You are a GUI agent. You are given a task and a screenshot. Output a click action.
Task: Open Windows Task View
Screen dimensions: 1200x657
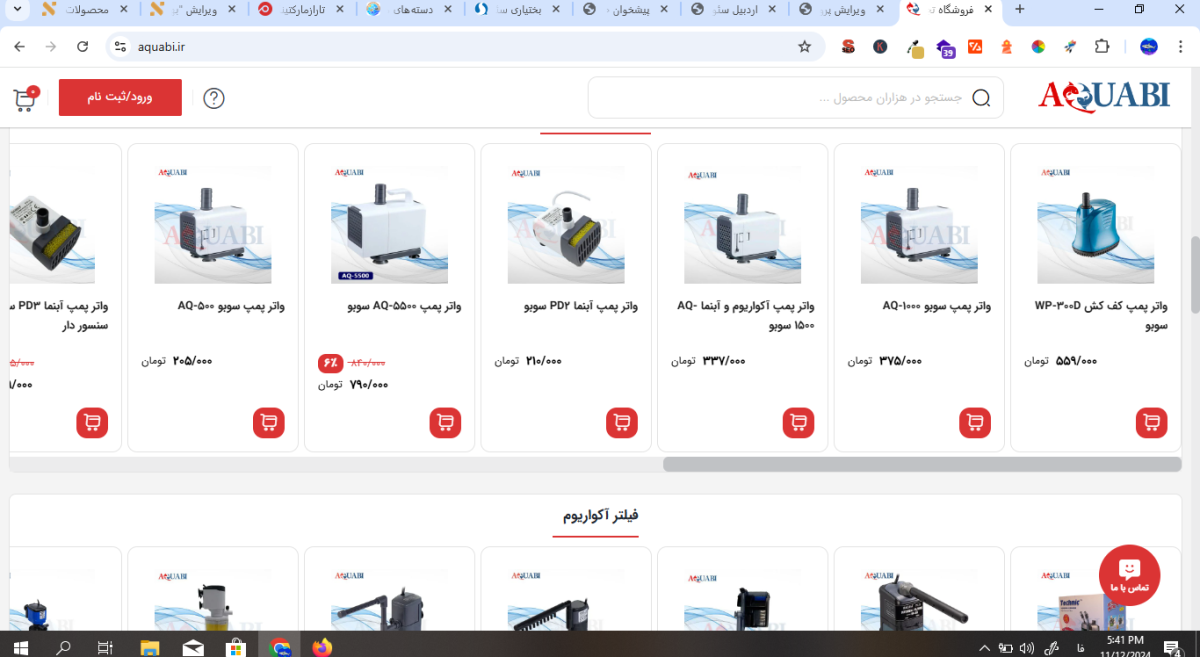click(x=106, y=647)
